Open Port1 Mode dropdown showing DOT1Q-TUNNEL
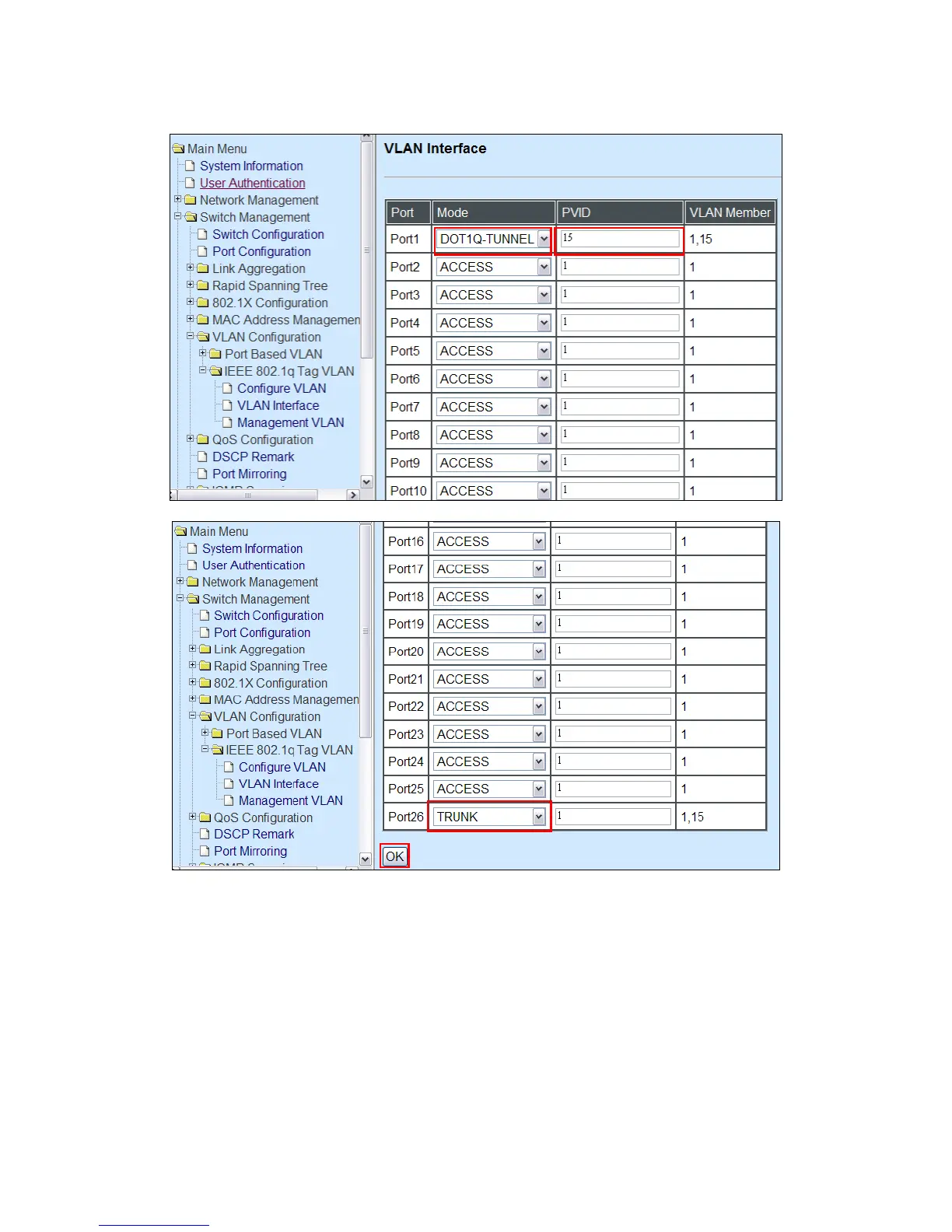952x1232 pixels. [x=494, y=240]
